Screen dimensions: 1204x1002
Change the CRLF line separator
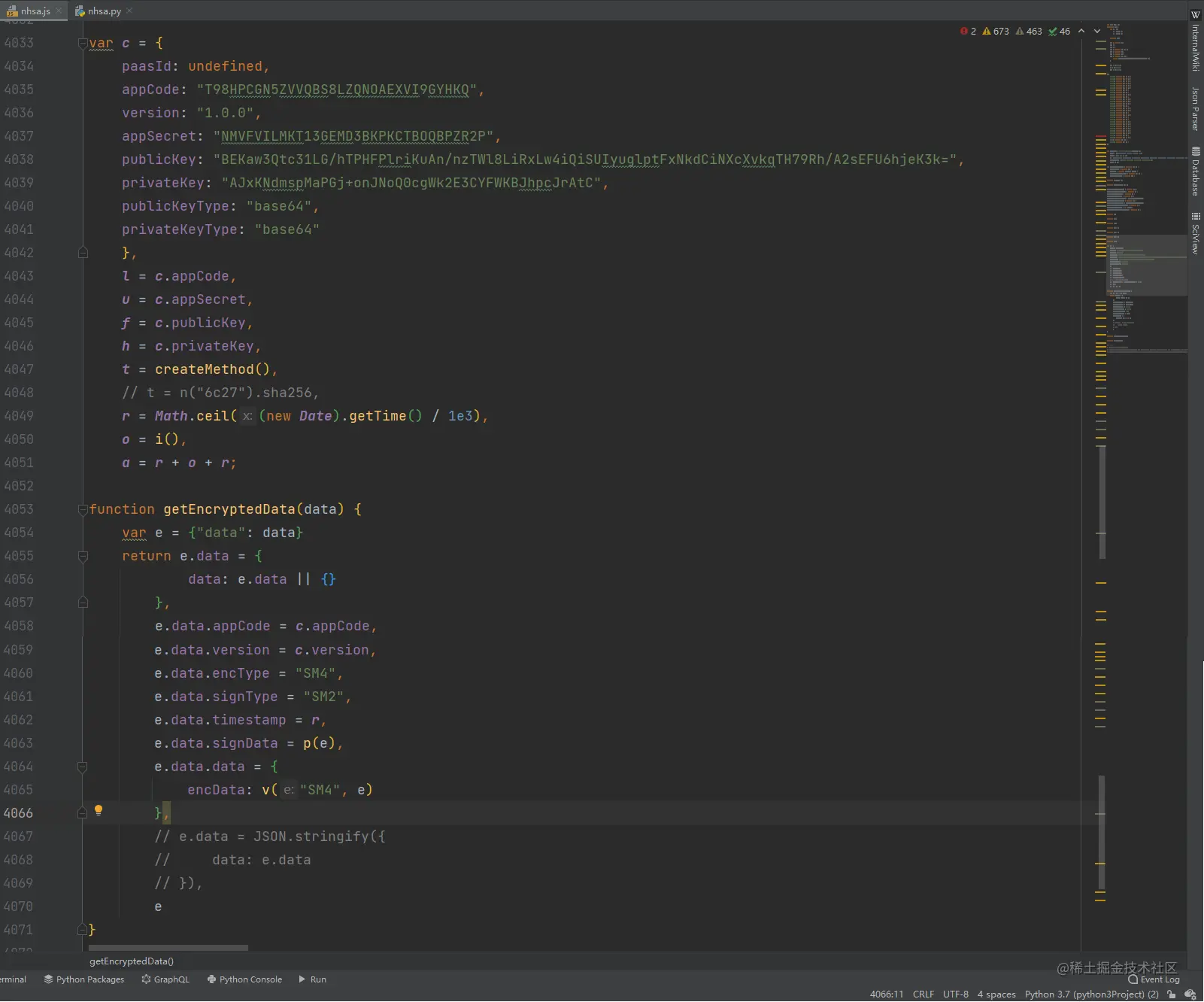[923, 994]
